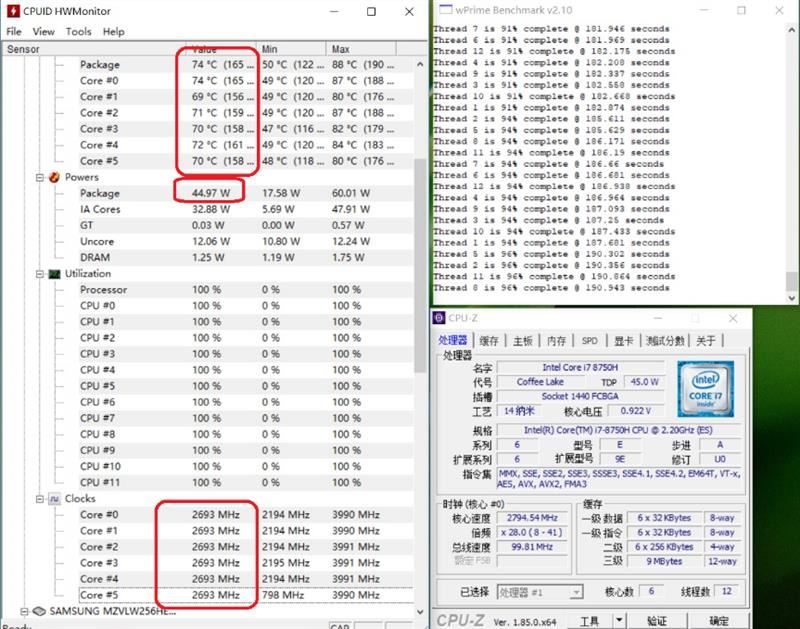
Task: Open the View menu in HWMonitor
Action: pyautogui.click(x=43, y=32)
